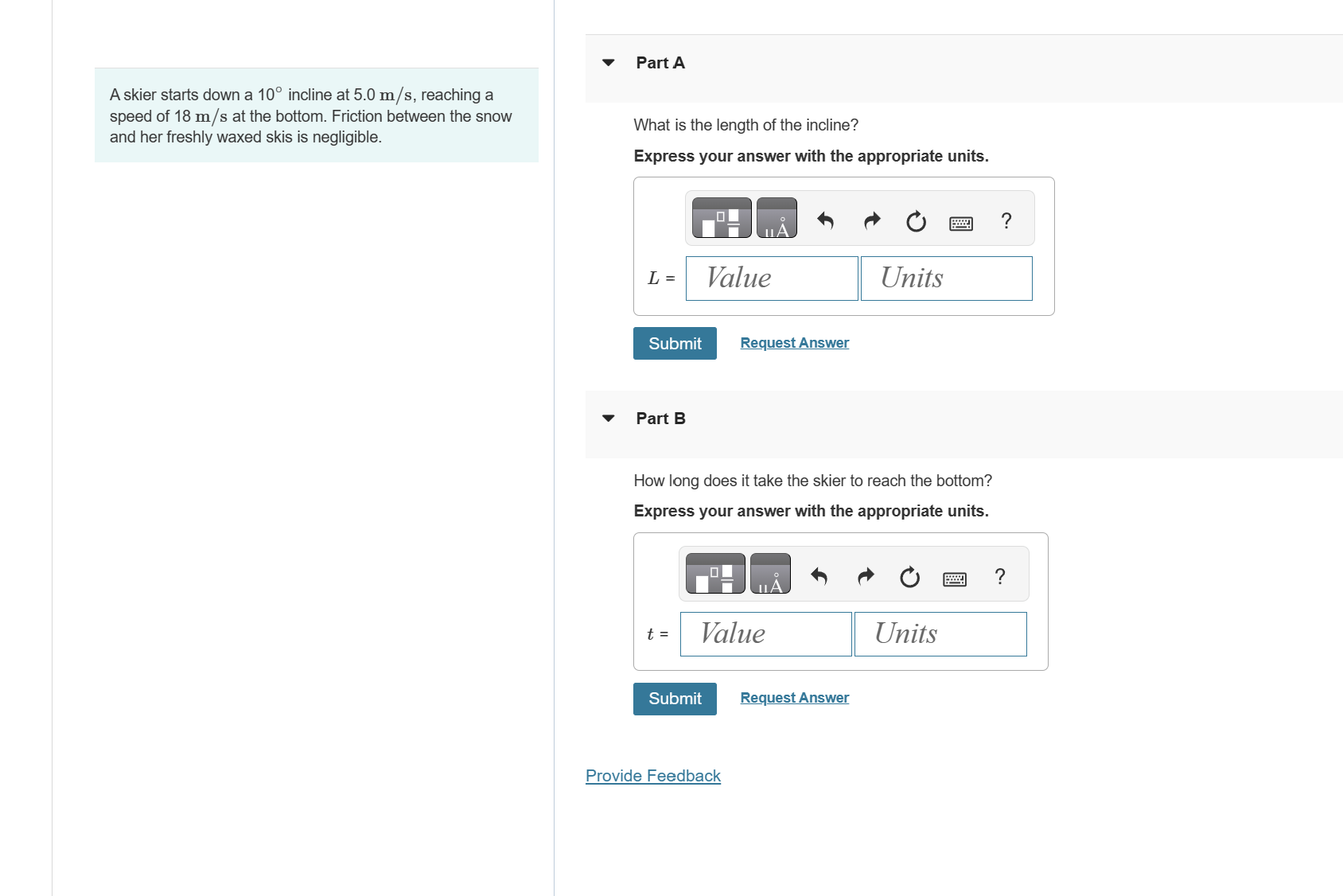The width and height of the screenshot is (1343, 896).
Task: Focus the t Units input field
Action: pyautogui.click(x=940, y=634)
